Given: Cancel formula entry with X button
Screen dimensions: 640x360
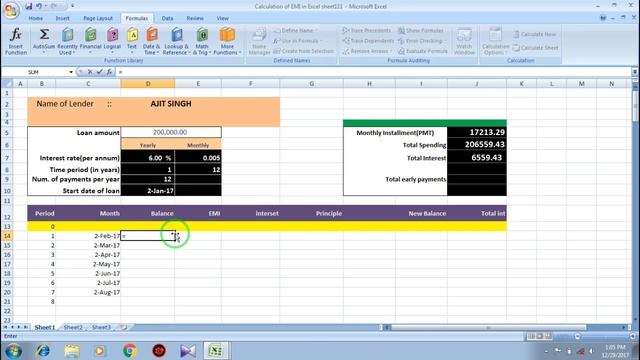Looking at the screenshot, I should coord(90,72).
